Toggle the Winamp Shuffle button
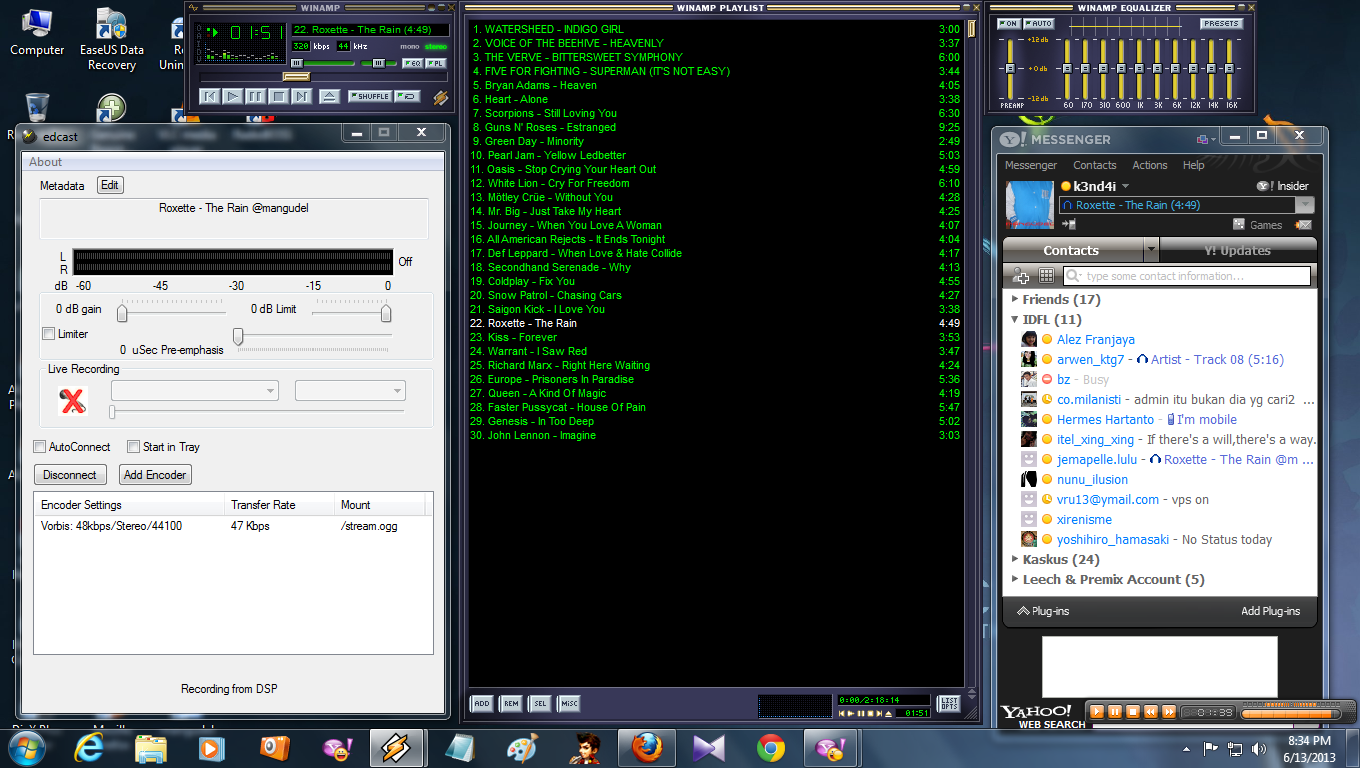 [x=370, y=96]
